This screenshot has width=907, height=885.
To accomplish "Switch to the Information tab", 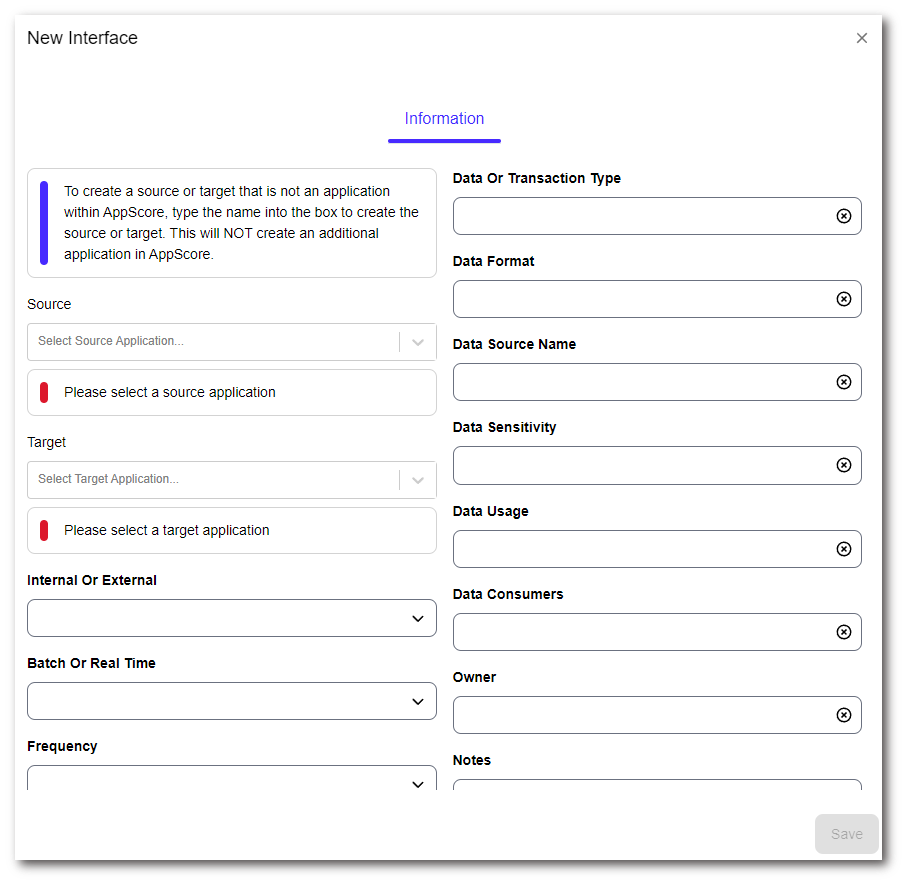I will click(x=444, y=119).
